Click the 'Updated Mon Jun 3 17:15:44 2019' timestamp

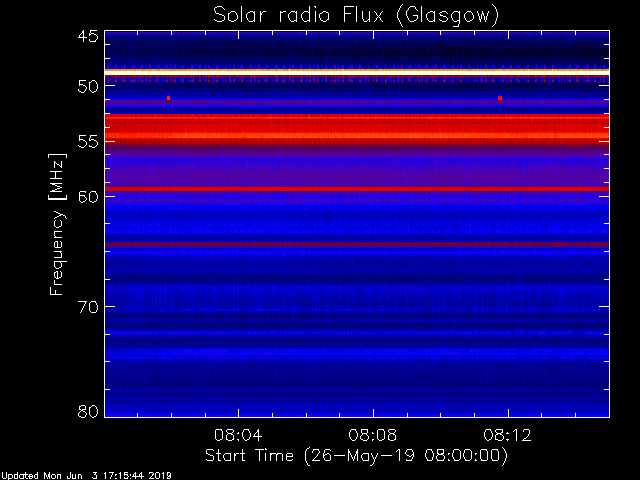[x=86, y=476]
